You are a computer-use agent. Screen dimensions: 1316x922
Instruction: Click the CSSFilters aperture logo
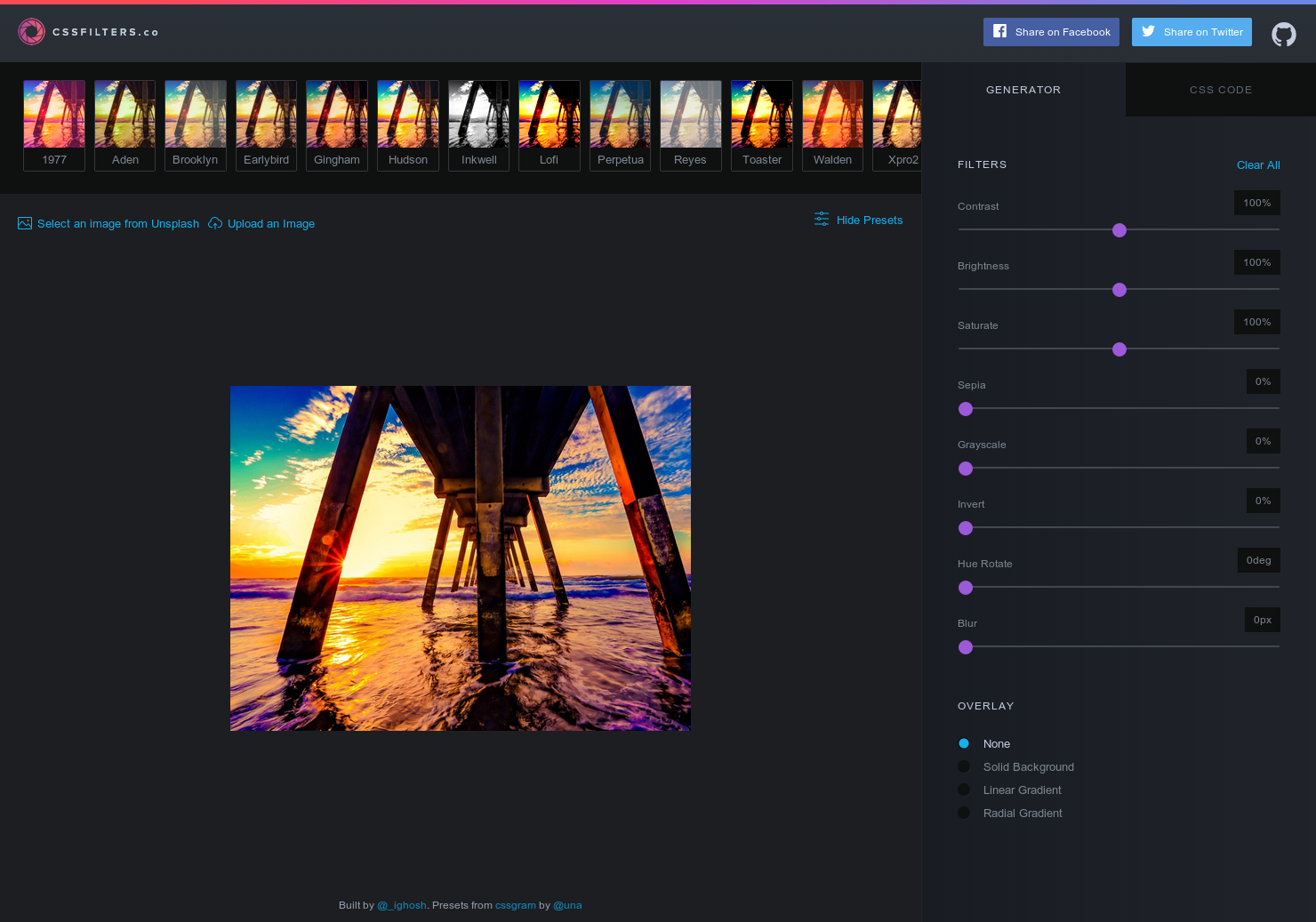[31, 31]
